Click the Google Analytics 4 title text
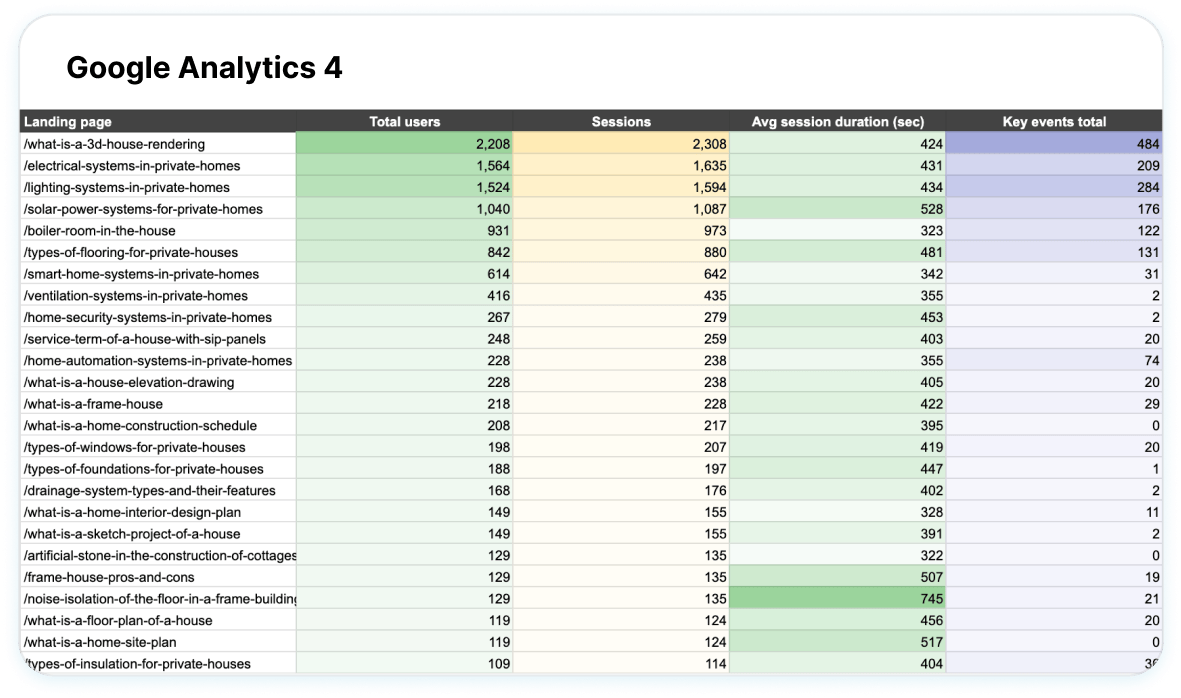1181x698 pixels. [x=203, y=68]
